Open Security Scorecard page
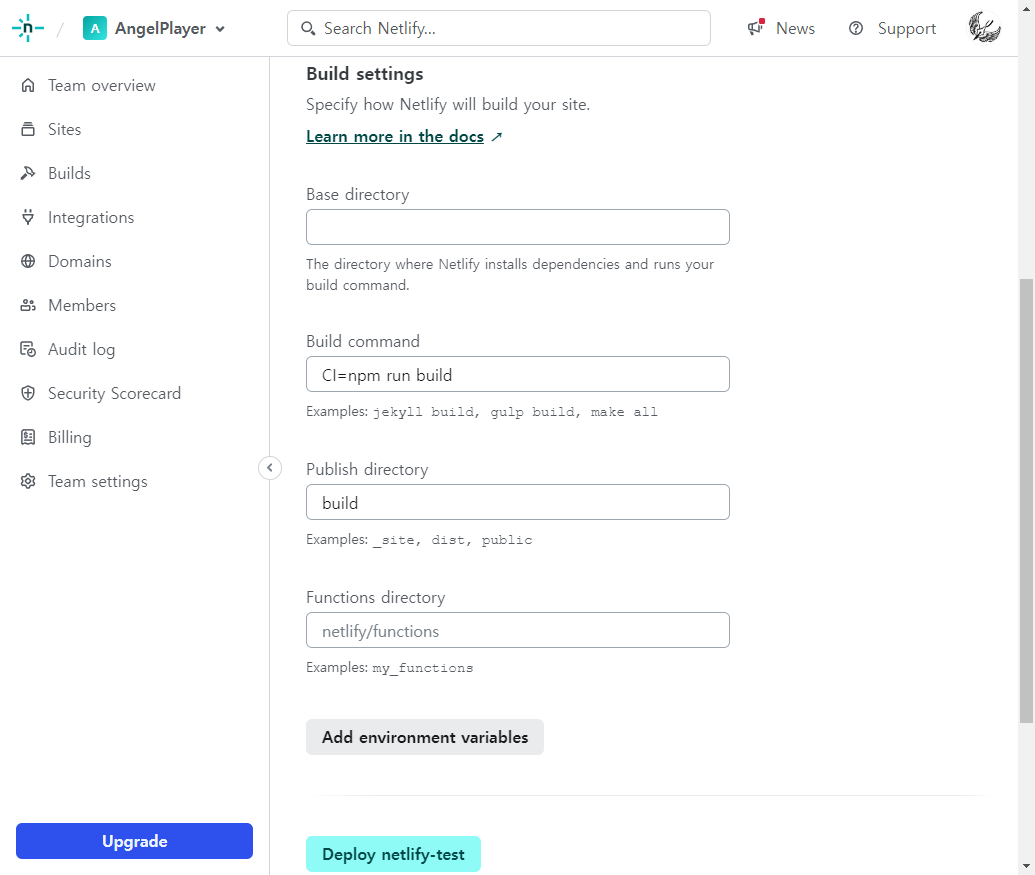 pyautogui.click(x=114, y=393)
